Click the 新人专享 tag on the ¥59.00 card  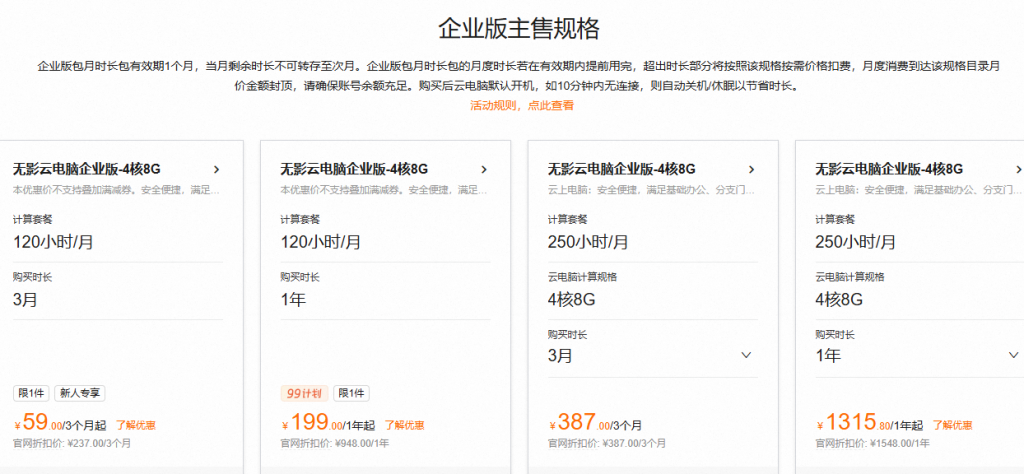coord(80,393)
